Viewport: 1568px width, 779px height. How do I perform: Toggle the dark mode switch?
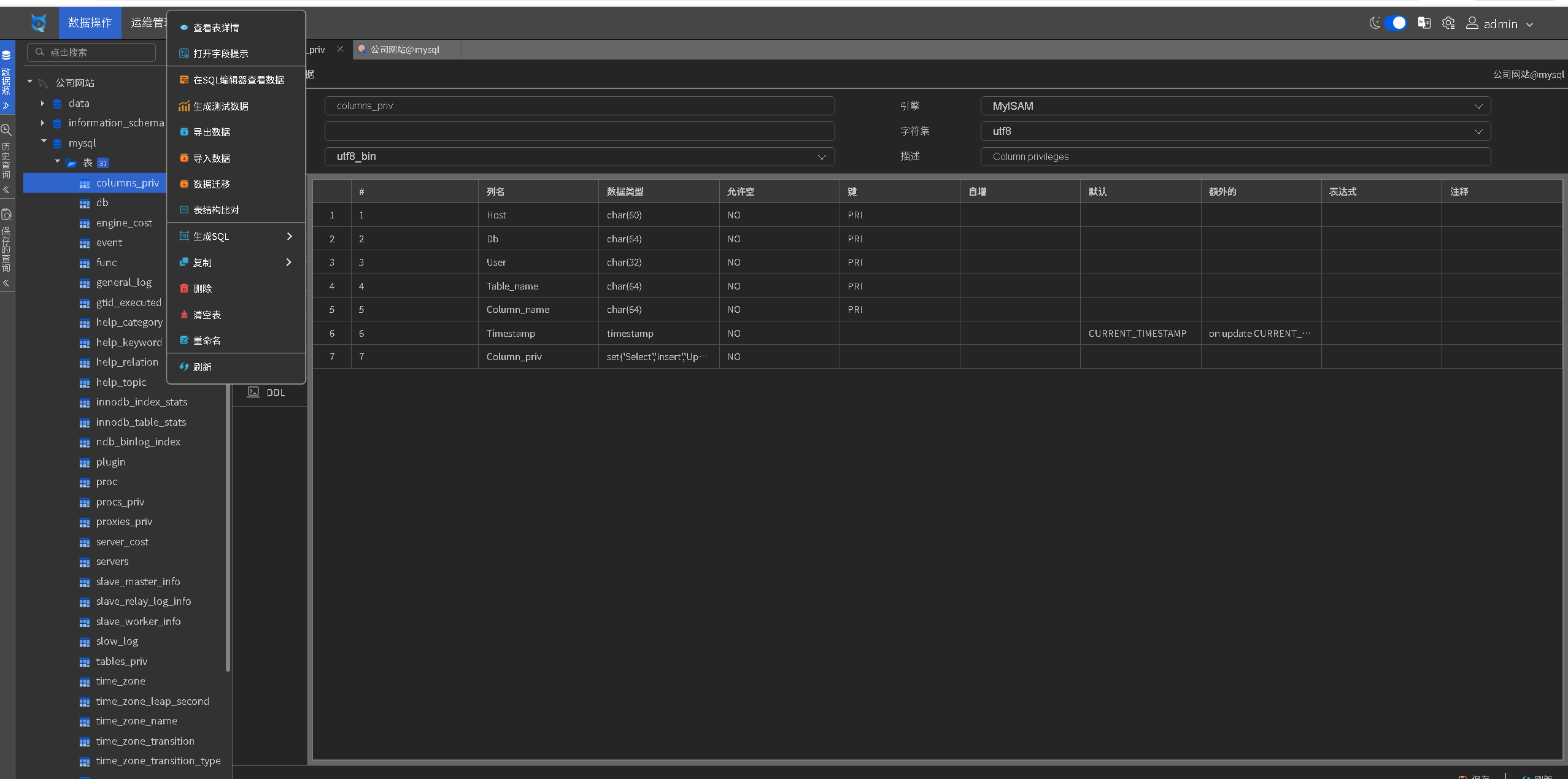[1395, 23]
